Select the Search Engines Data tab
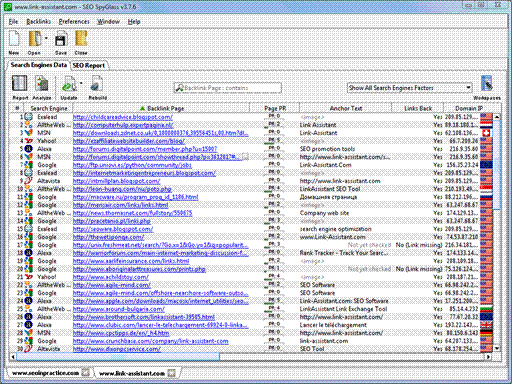 pos(38,65)
